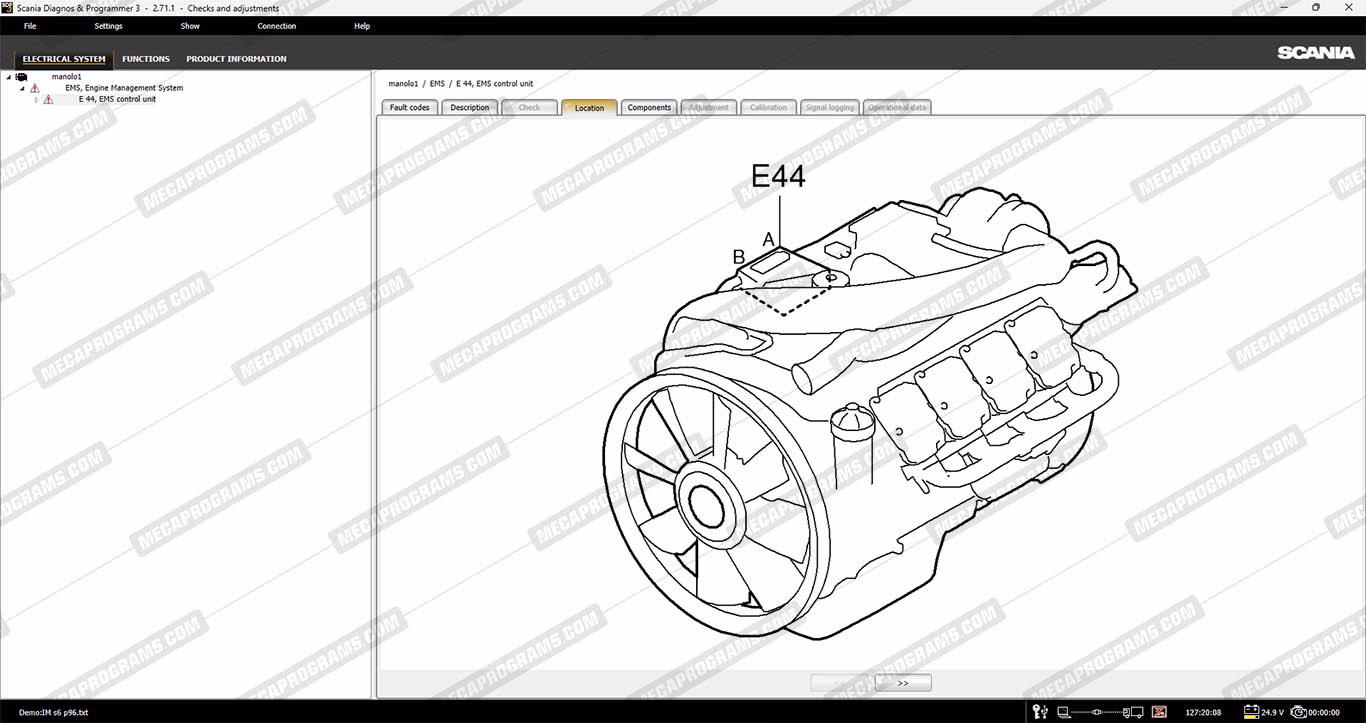1366x723 pixels.
Task: Click the engine icon beside manolo1
Action: click(x=21, y=77)
